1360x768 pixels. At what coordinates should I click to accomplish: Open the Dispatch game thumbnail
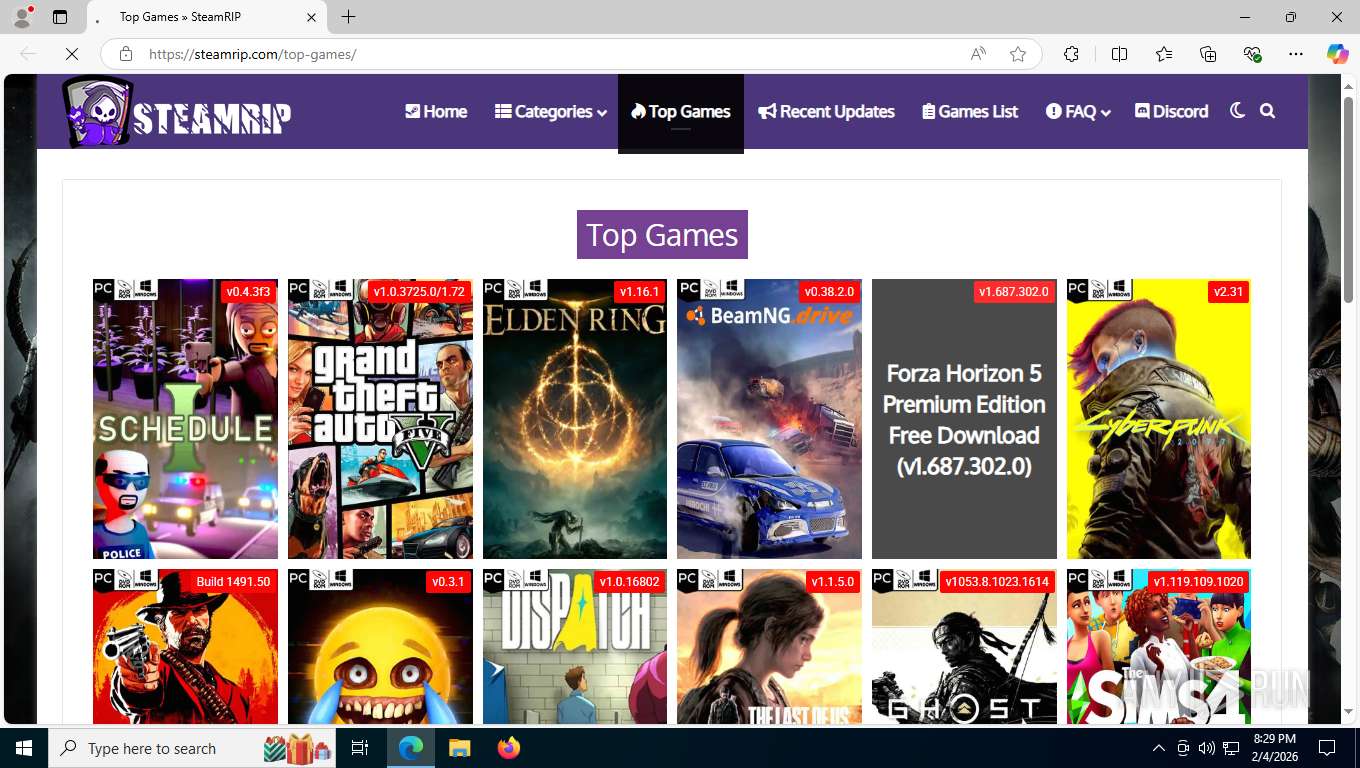[575, 646]
